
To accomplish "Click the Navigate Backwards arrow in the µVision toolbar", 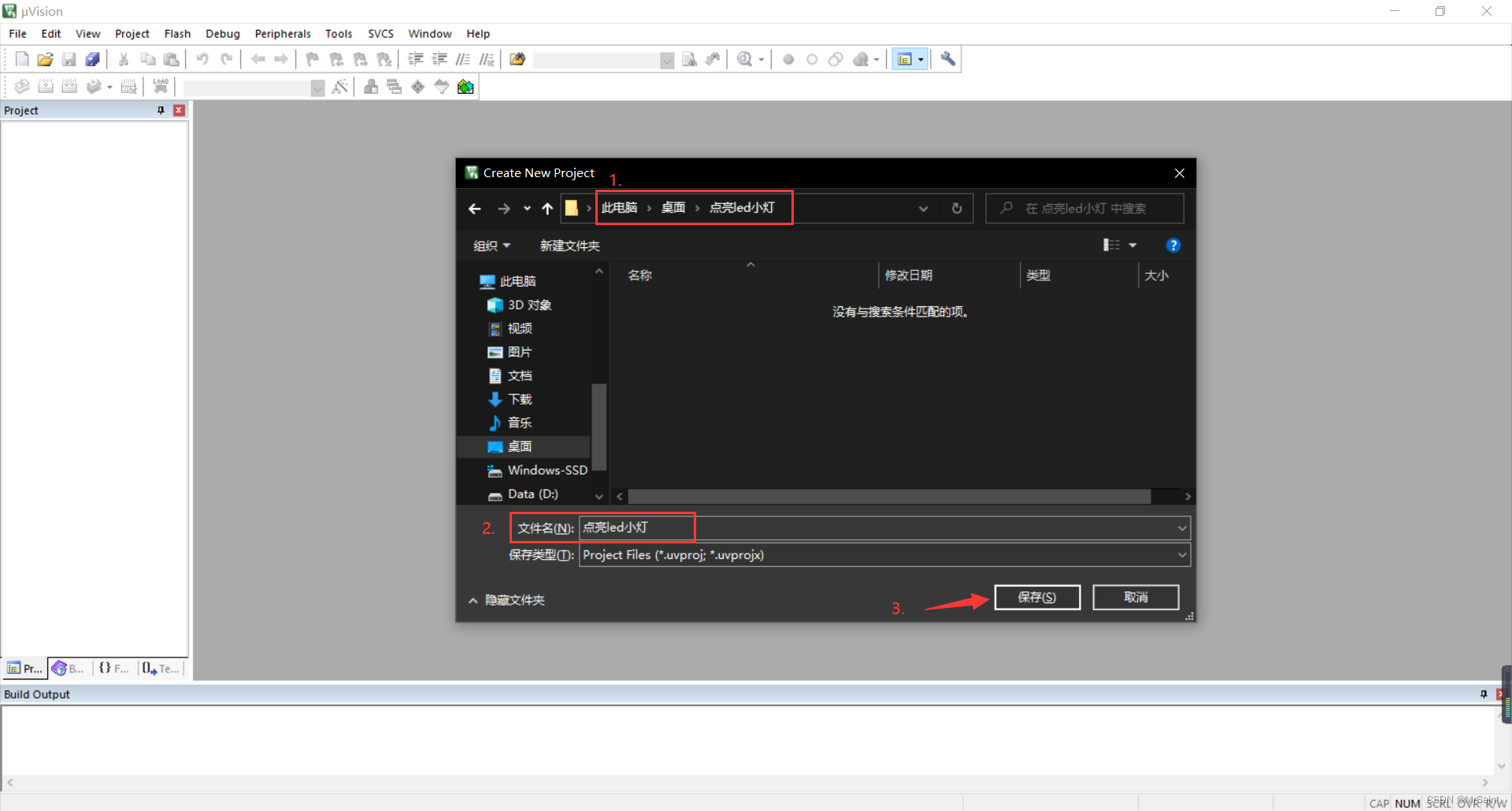I will (258, 59).
